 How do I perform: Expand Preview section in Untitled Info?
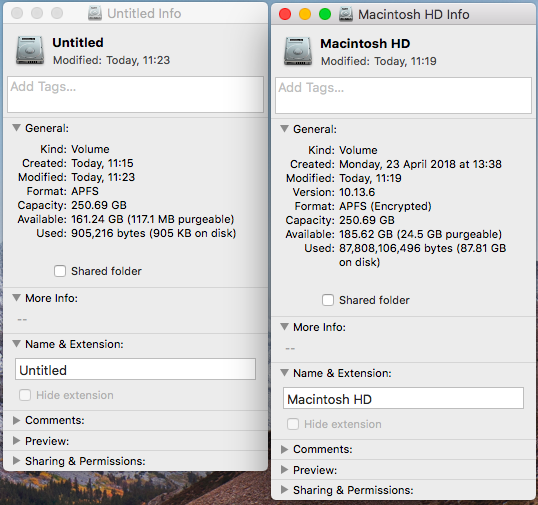click(16, 441)
